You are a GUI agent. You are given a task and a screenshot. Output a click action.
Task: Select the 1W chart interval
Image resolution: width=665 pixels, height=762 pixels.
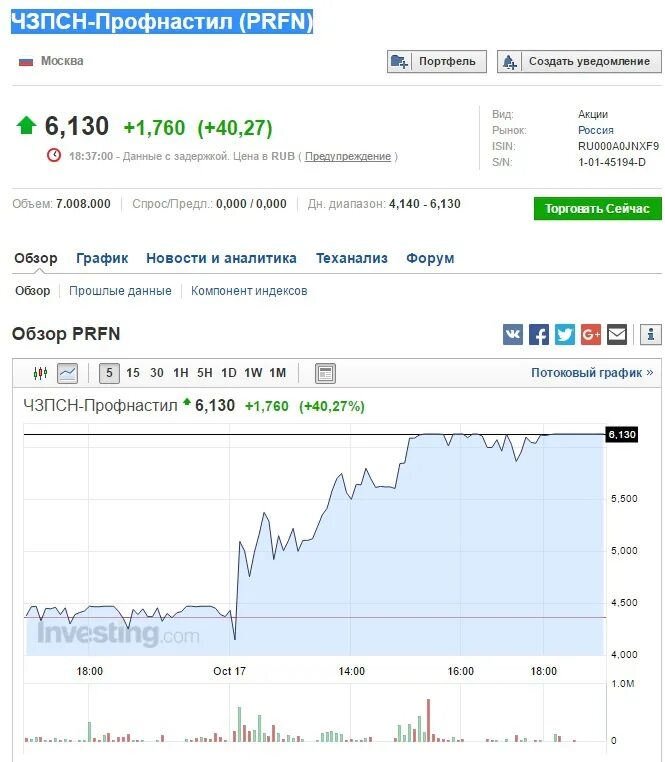tap(253, 373)
